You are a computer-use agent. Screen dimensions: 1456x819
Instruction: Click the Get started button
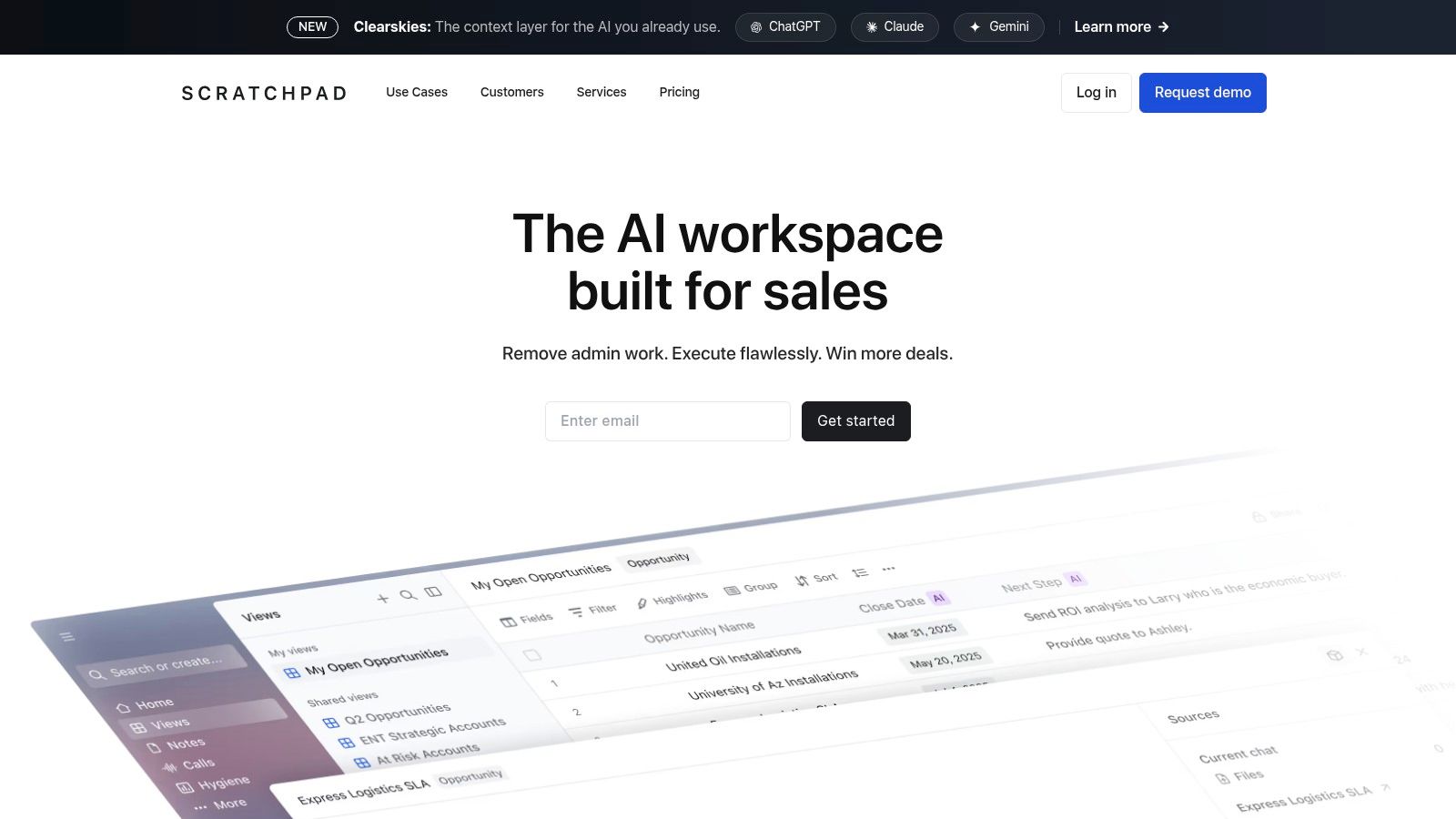pyautogui.click(x=856, y=421)
